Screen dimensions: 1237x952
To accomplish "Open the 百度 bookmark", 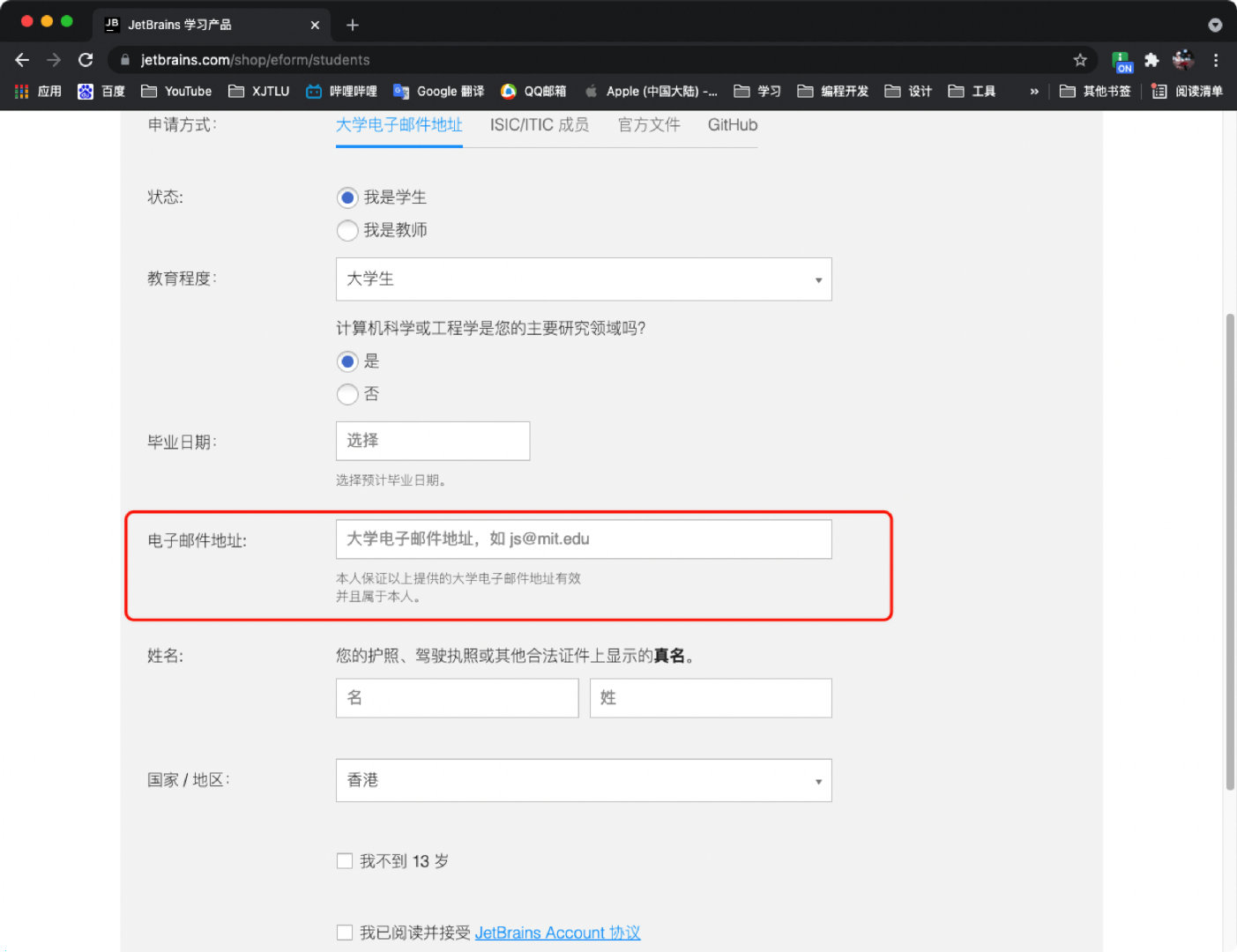I will click(x=101, y=91).
